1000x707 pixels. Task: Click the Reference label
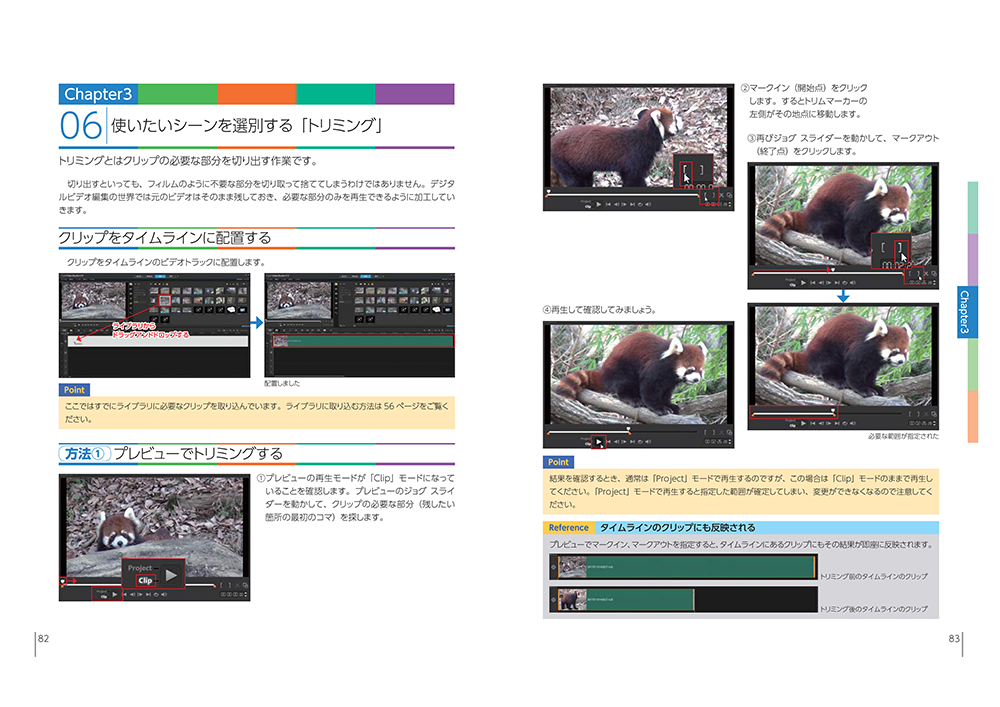click(x=568, y=528)
